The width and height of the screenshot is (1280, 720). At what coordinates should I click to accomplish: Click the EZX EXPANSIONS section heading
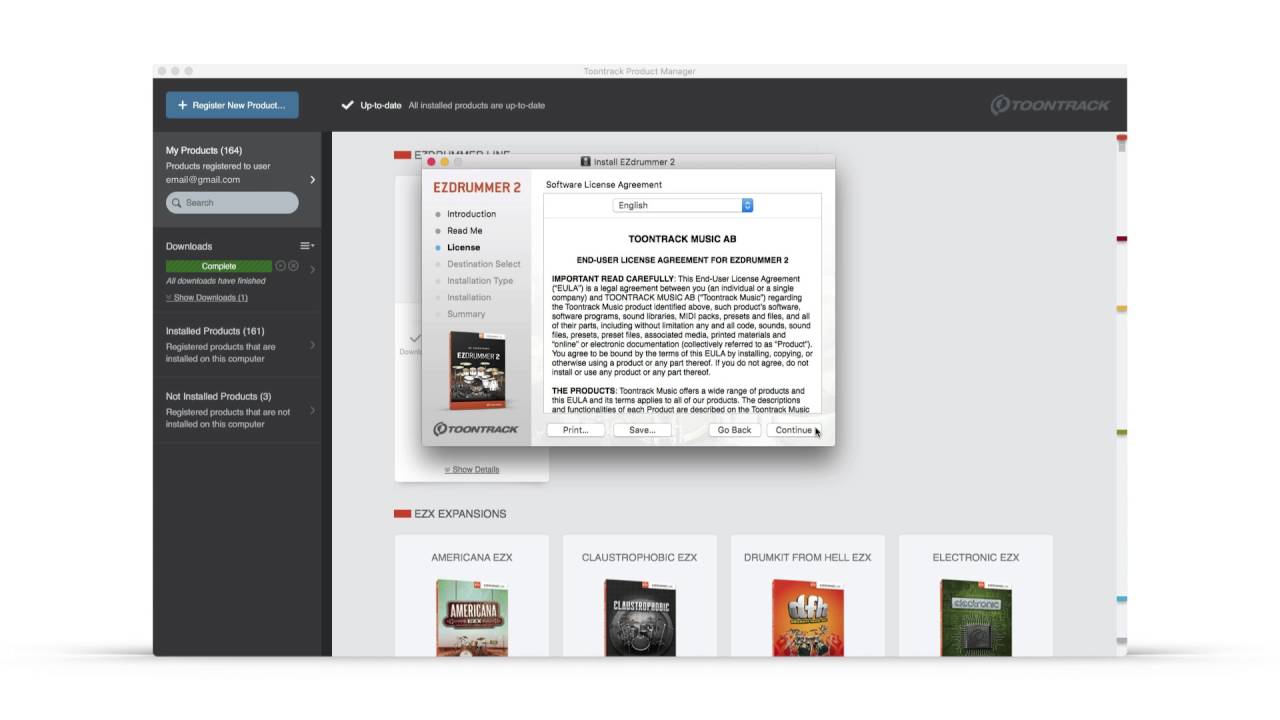point(461,514)
